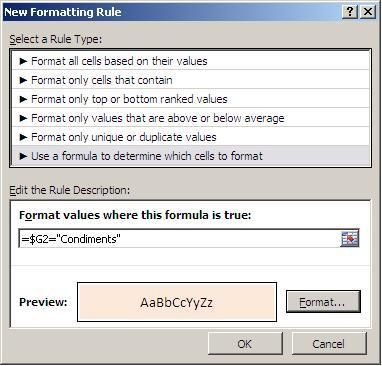Close the New Formatting Rule dialog
Viewport: 382px width, 366px height.
[368, 12]
